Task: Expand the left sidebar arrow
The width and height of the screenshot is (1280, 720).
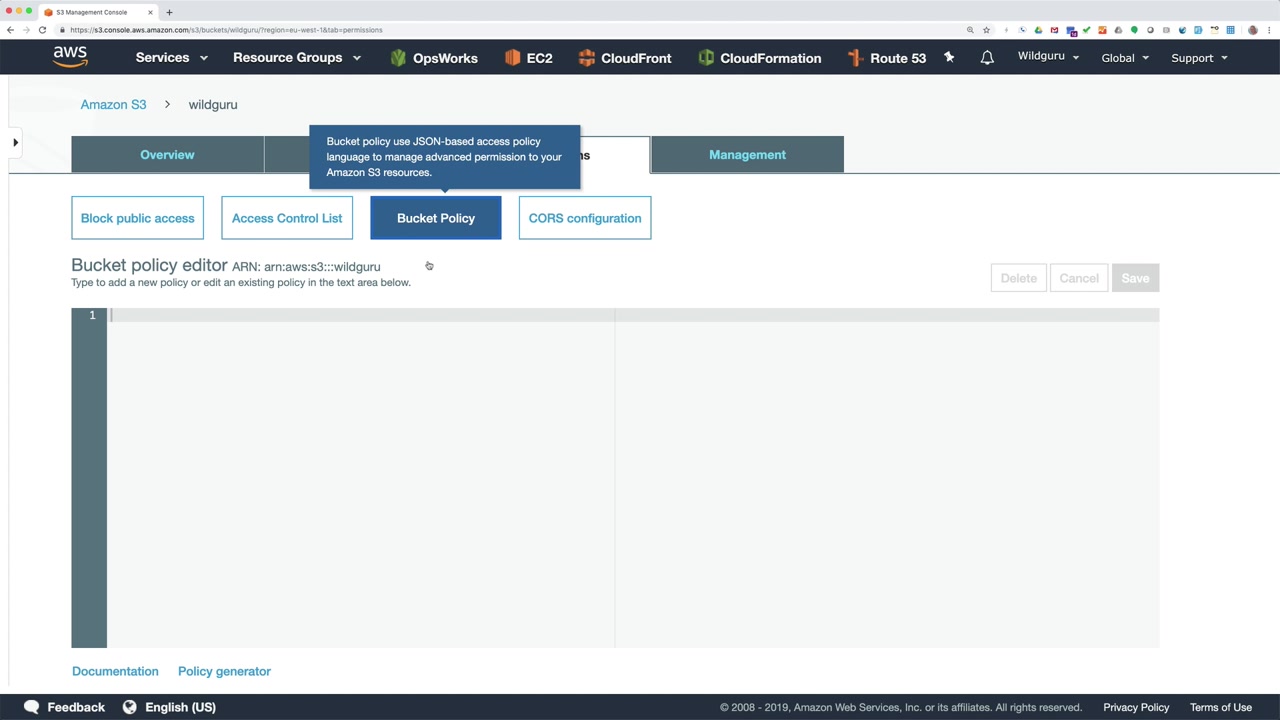Action: [15, 143]
